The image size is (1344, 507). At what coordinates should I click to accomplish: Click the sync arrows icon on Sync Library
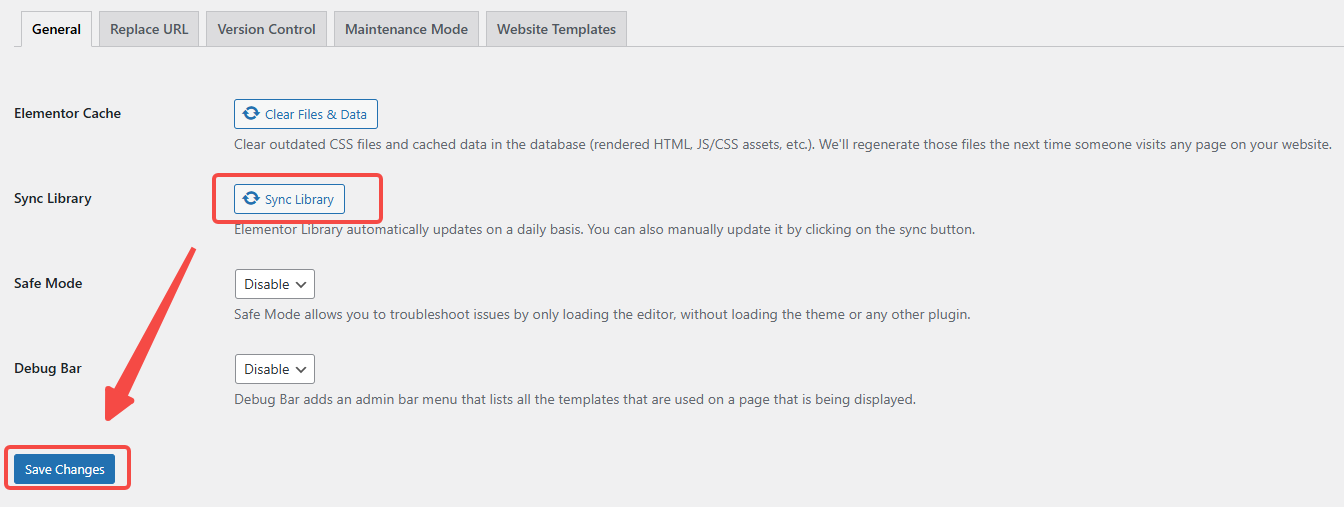pyautogui.click(x=251, y=199)
